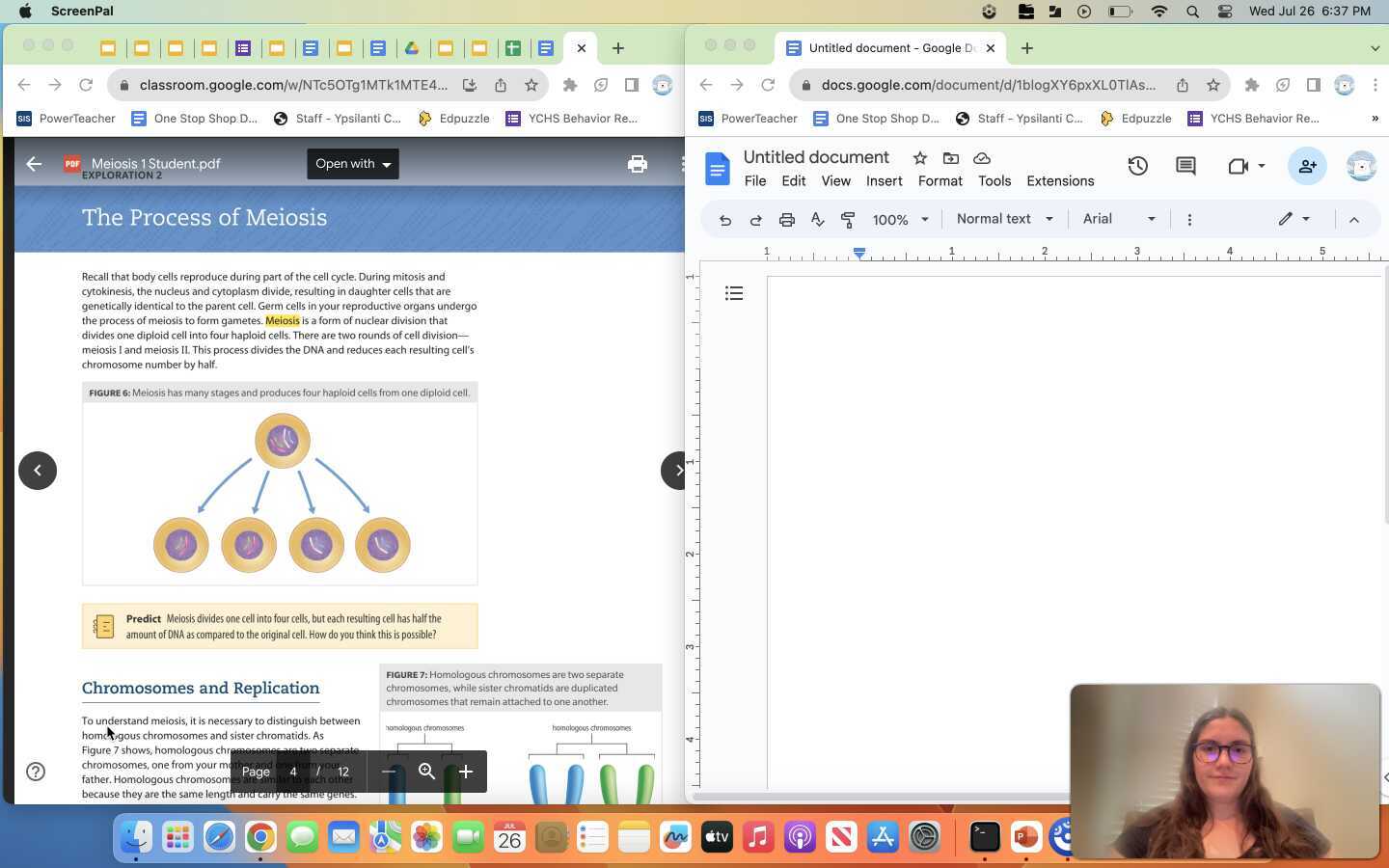1389x868 pixels.
Task: Click the Untitled document title field
Action: point(815,157)
